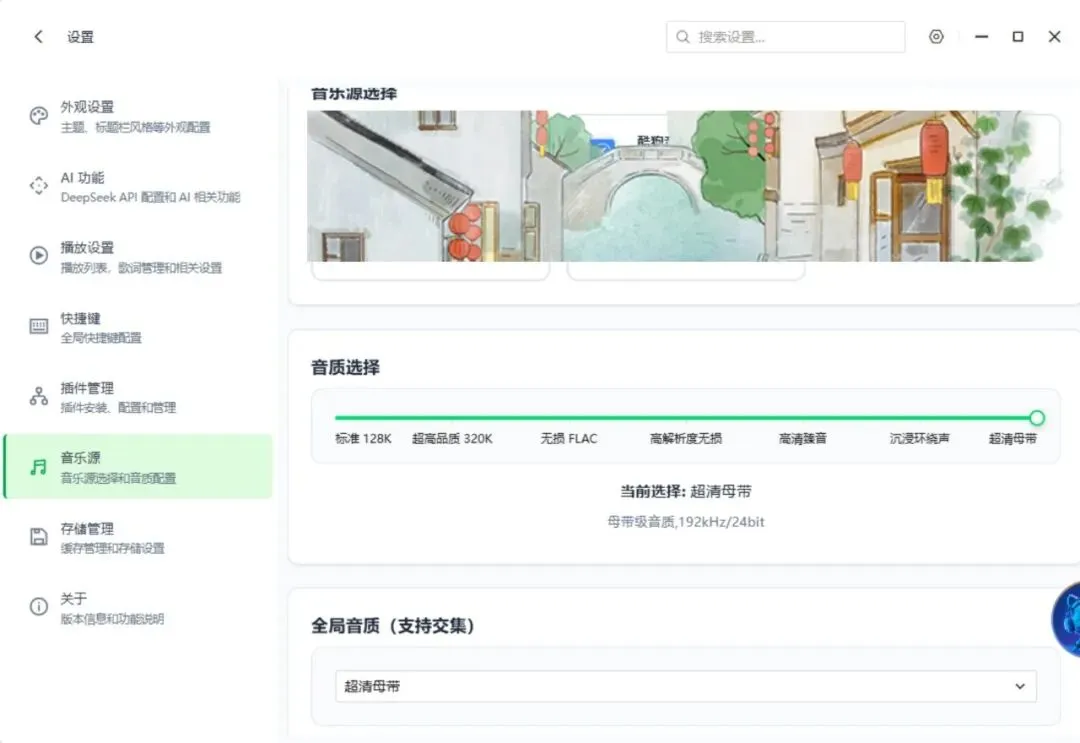Viewport: 1080px width, 743px height.
Task: Open the 外观设置 section
Action: tap(138, 116)
